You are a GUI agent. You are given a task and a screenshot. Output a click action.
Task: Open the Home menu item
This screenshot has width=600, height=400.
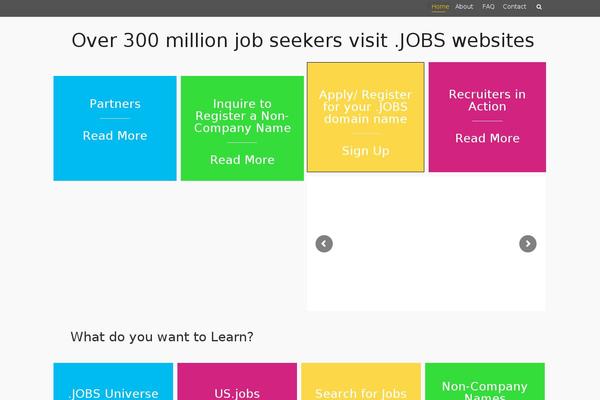point(440,7)
